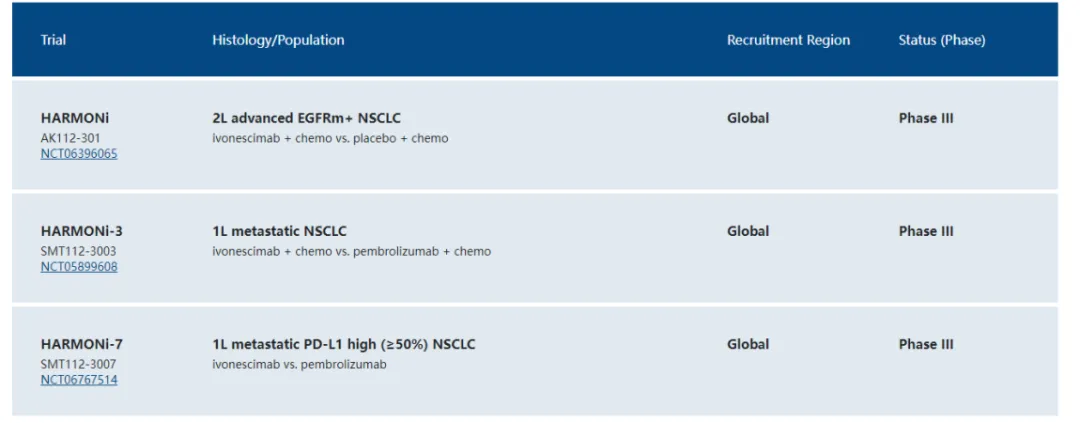Select the HARMONi-7 trial name

pos(82,344)
